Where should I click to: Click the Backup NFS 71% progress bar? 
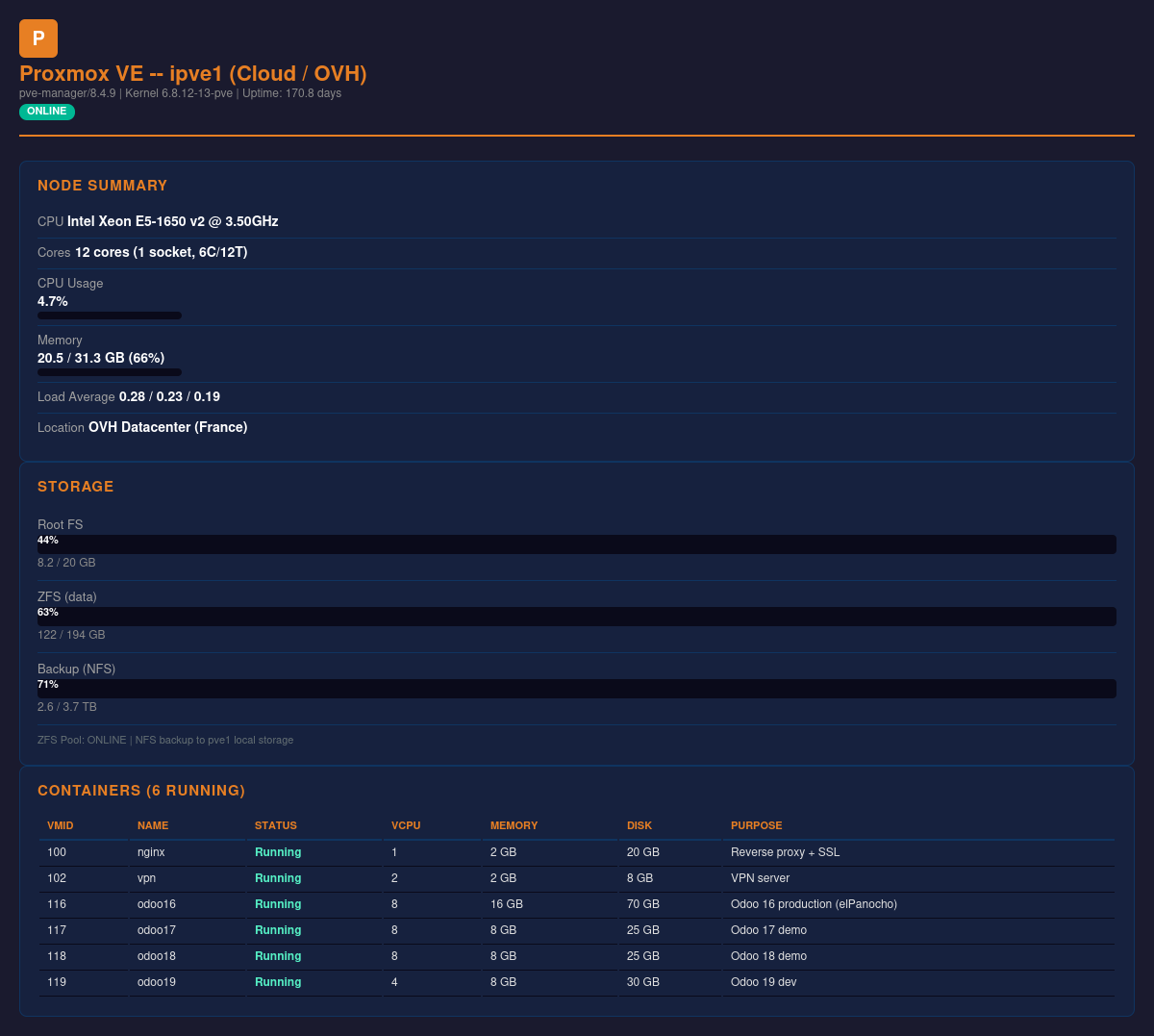576,689
